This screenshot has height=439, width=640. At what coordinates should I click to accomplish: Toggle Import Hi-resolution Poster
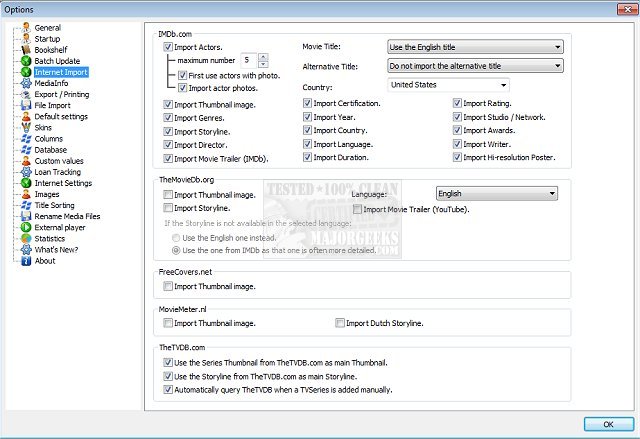coord(457,157)
